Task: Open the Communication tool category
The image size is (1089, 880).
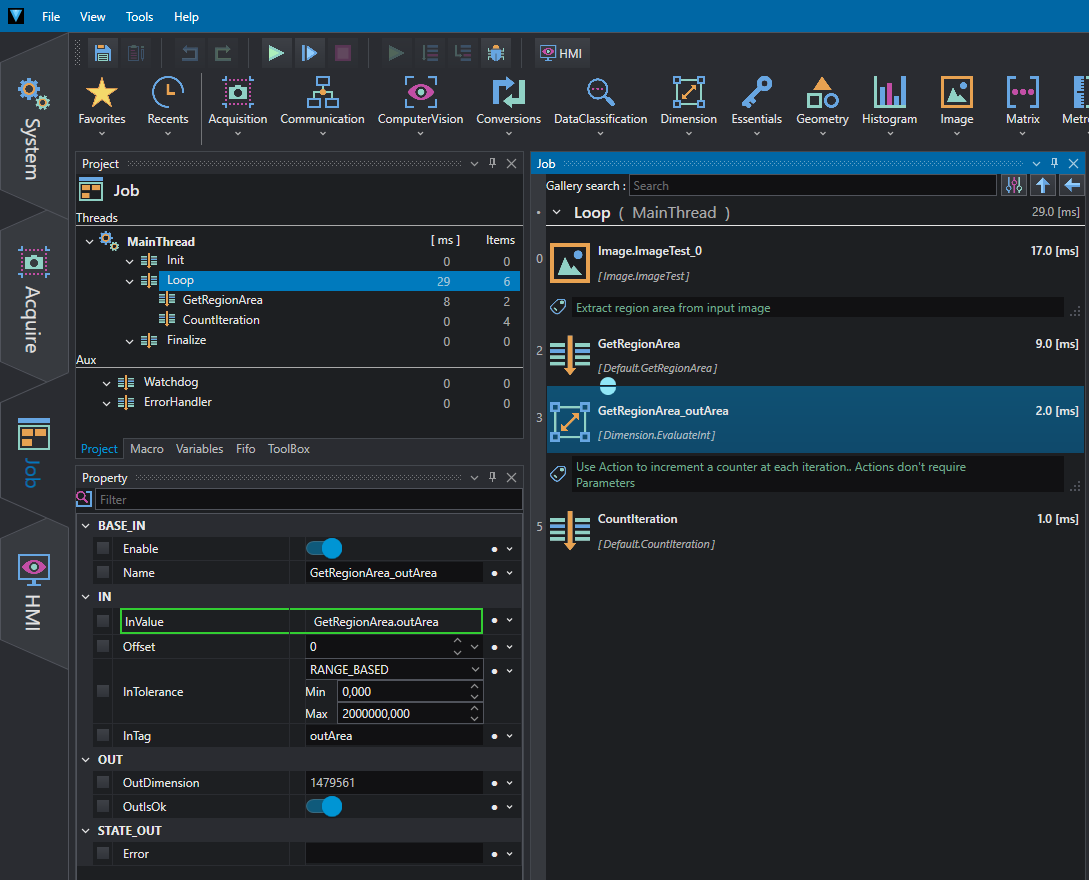Action: click(322, 106)
